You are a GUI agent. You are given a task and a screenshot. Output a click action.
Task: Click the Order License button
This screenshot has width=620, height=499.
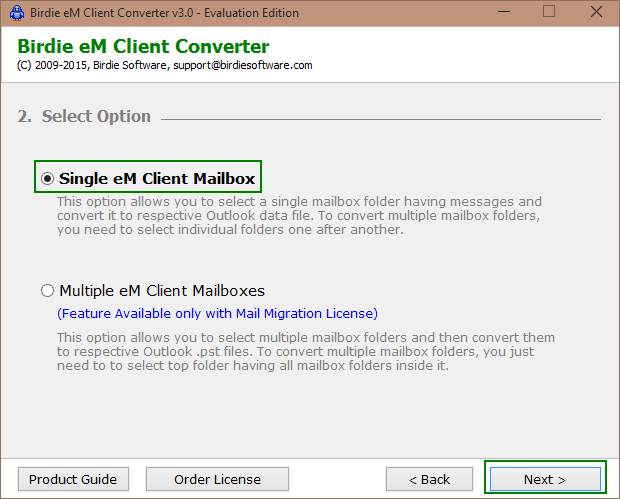217,479
